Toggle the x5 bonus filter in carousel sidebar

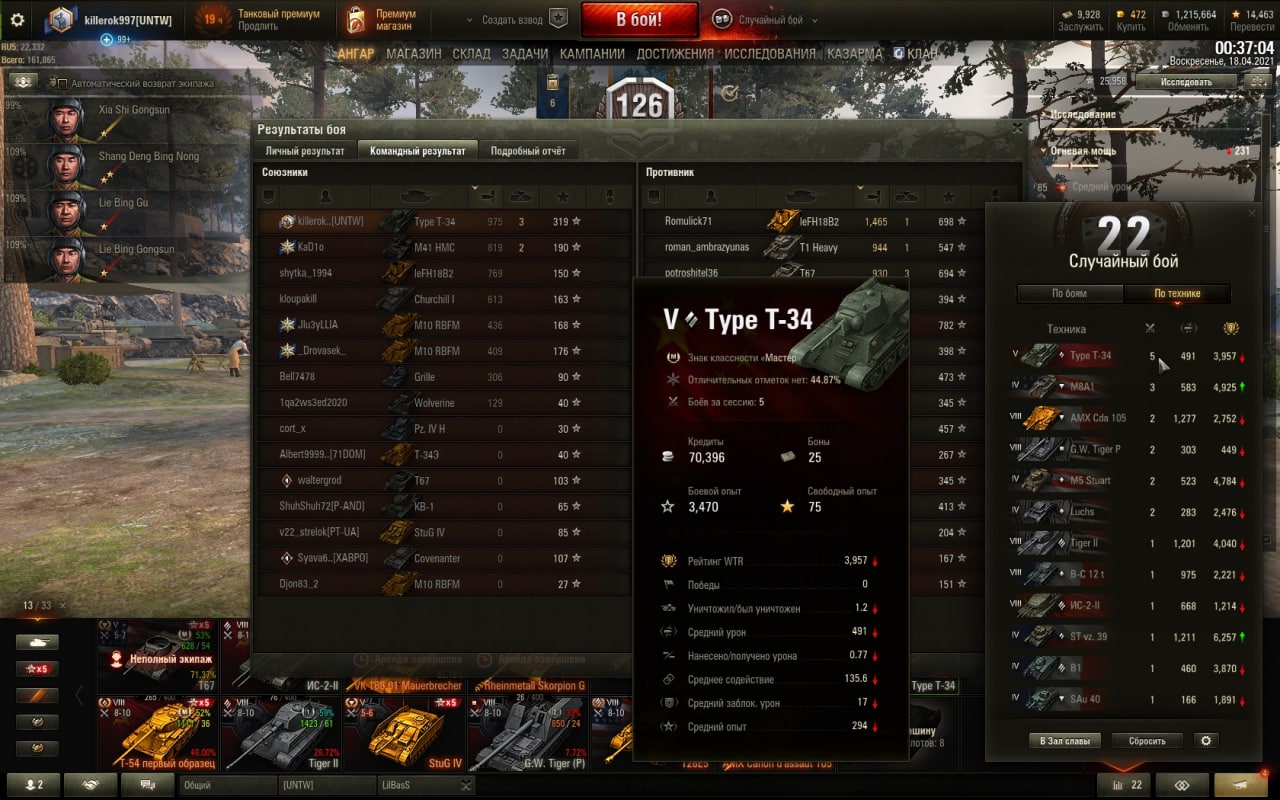37,669
